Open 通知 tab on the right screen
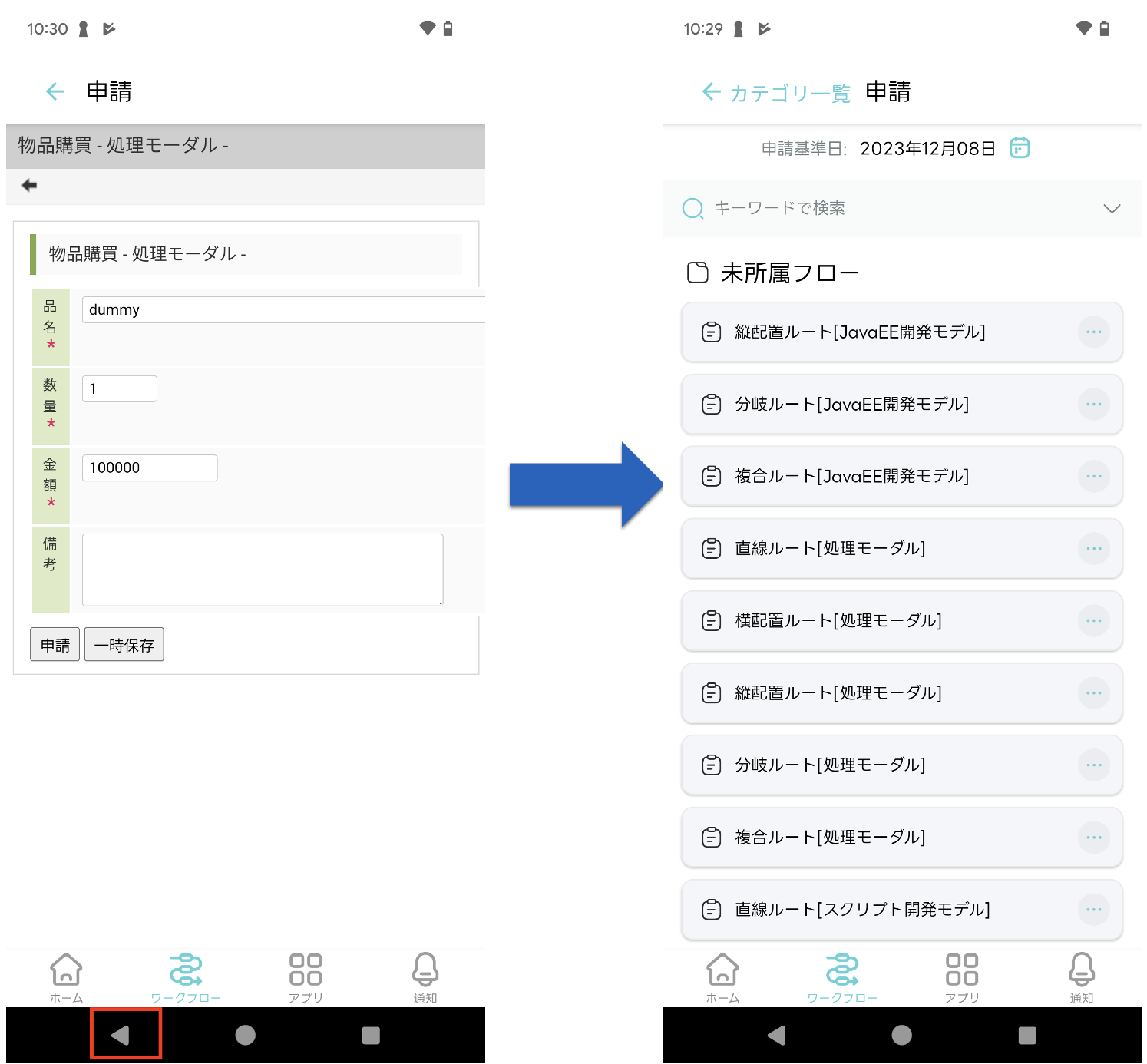This screenshot has height=1064, width=1147. 1082,978
